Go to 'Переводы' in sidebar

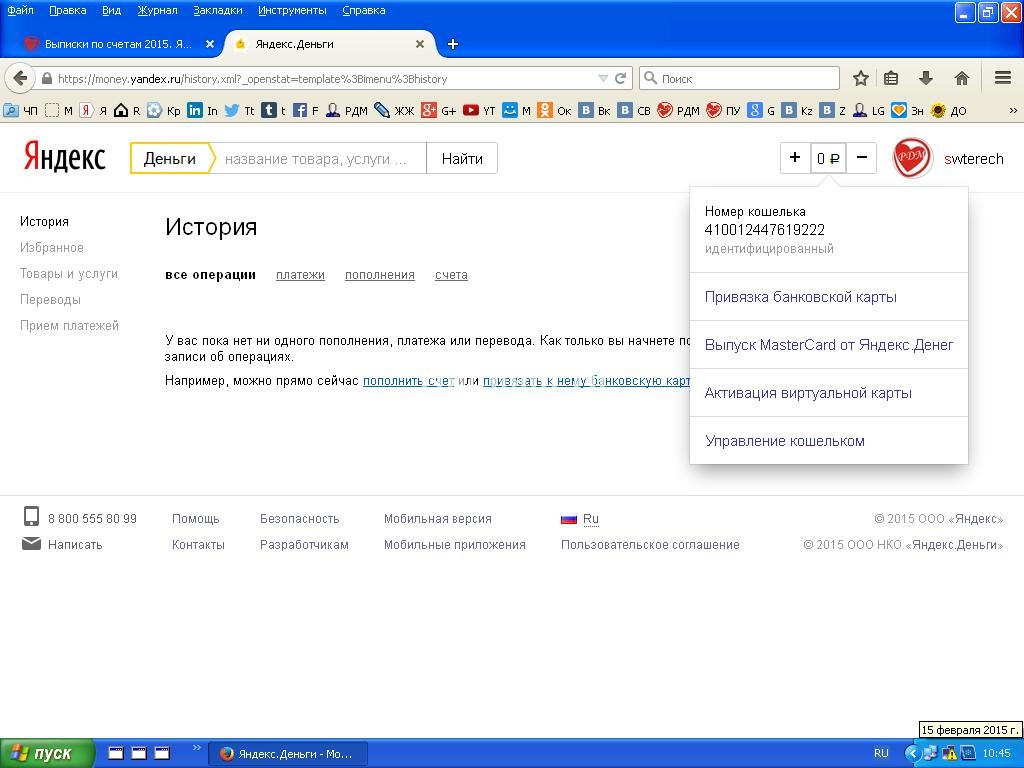pyautogui.click(x=50, y=300)
